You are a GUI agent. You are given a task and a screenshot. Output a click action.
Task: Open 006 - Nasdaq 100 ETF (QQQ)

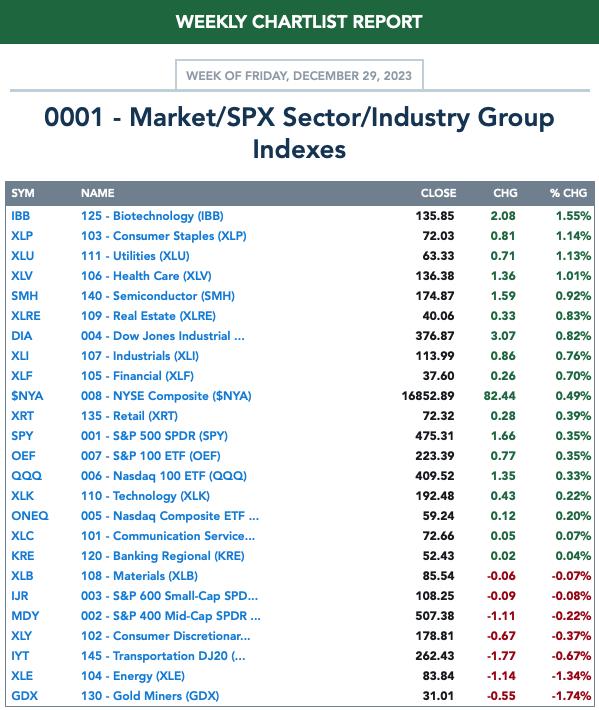(163, 476)
